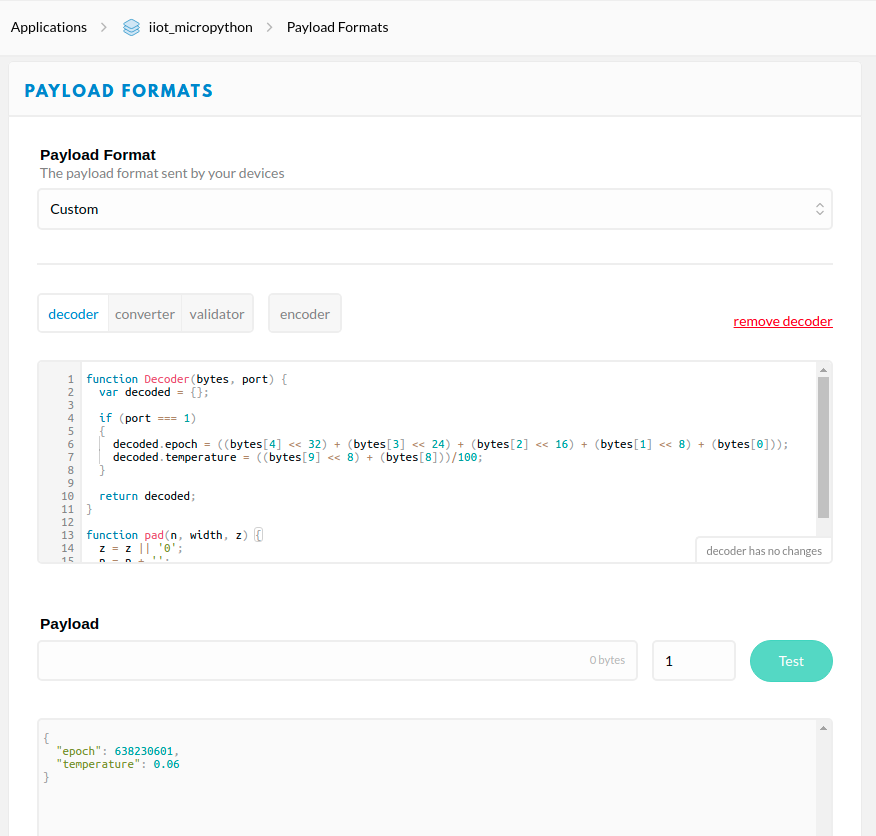
Task: Click the stacked-layers application icon in breadcrumb
Action: [x=131, y=27]
